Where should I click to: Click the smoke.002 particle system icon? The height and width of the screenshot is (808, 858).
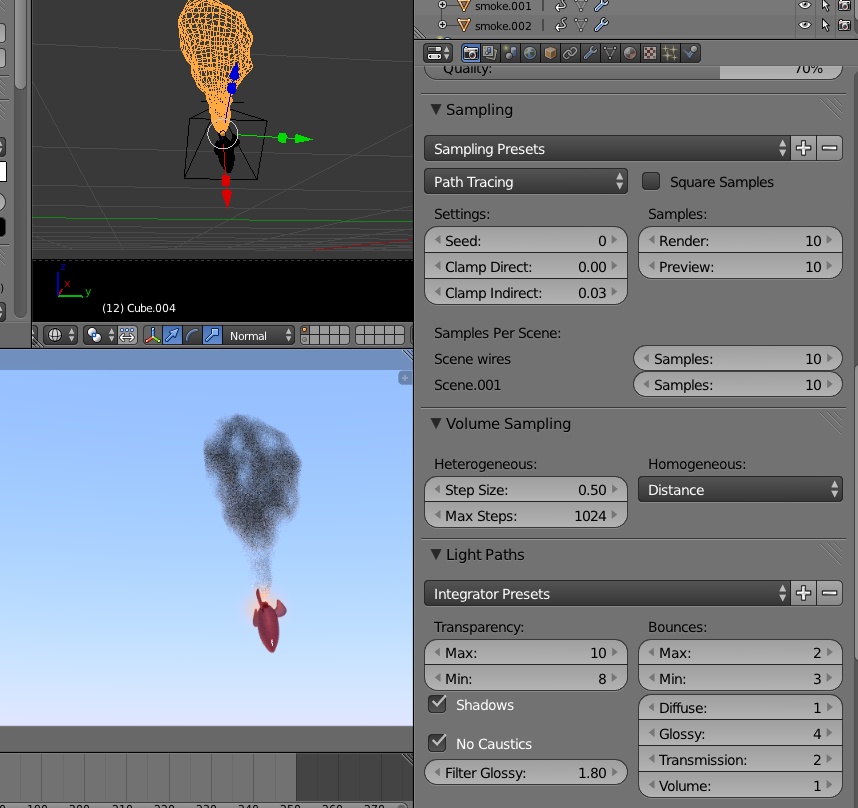[x=561, y=25]
